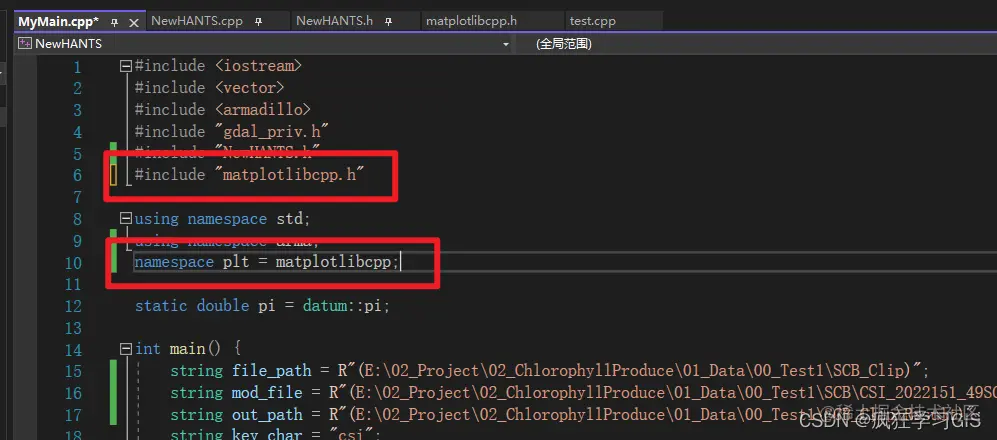
Task: Click on "matplotlibcpp.h" include text
Action: point(289,174)
